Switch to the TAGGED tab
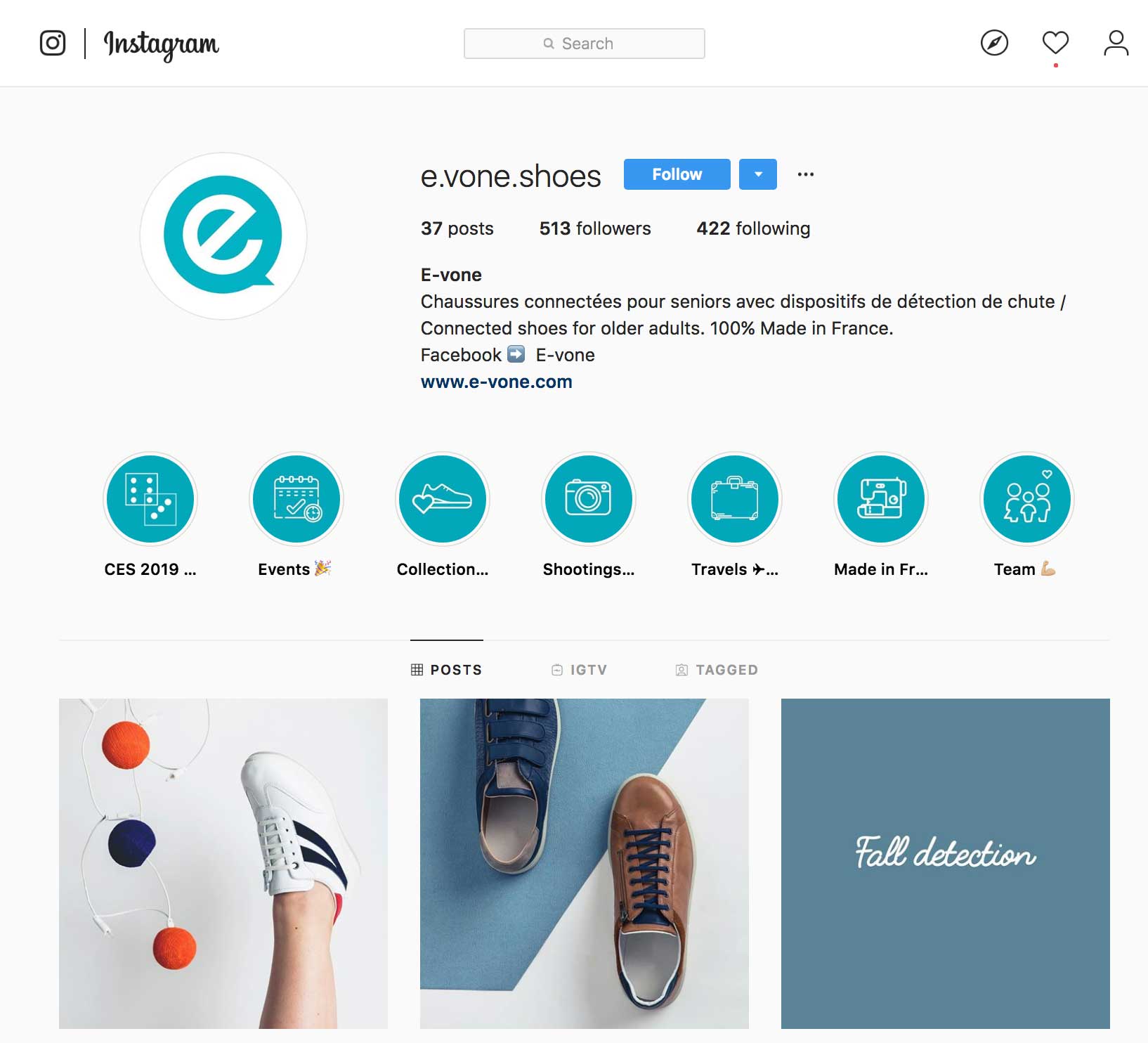This screenshot has height=1043, width=1148. click(717, 670)
